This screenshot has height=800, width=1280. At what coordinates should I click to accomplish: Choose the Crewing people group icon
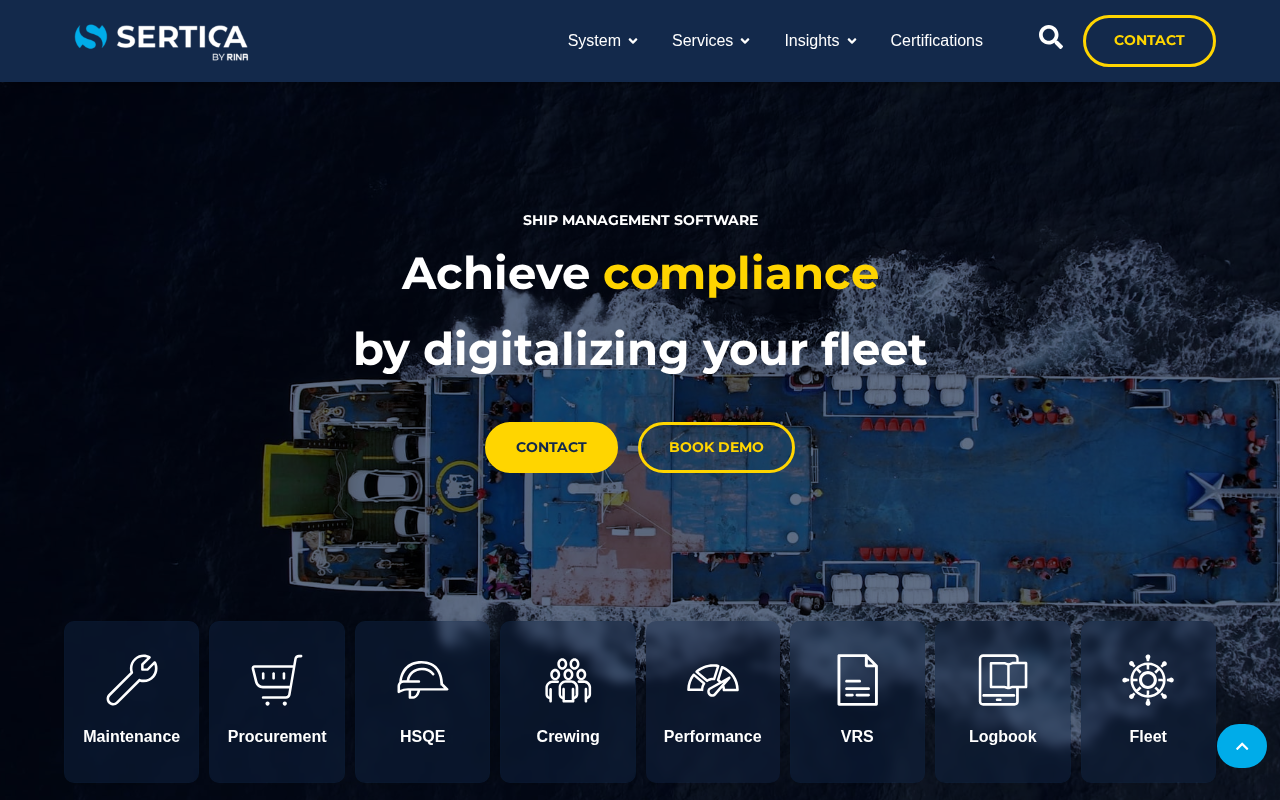point(568,680)
